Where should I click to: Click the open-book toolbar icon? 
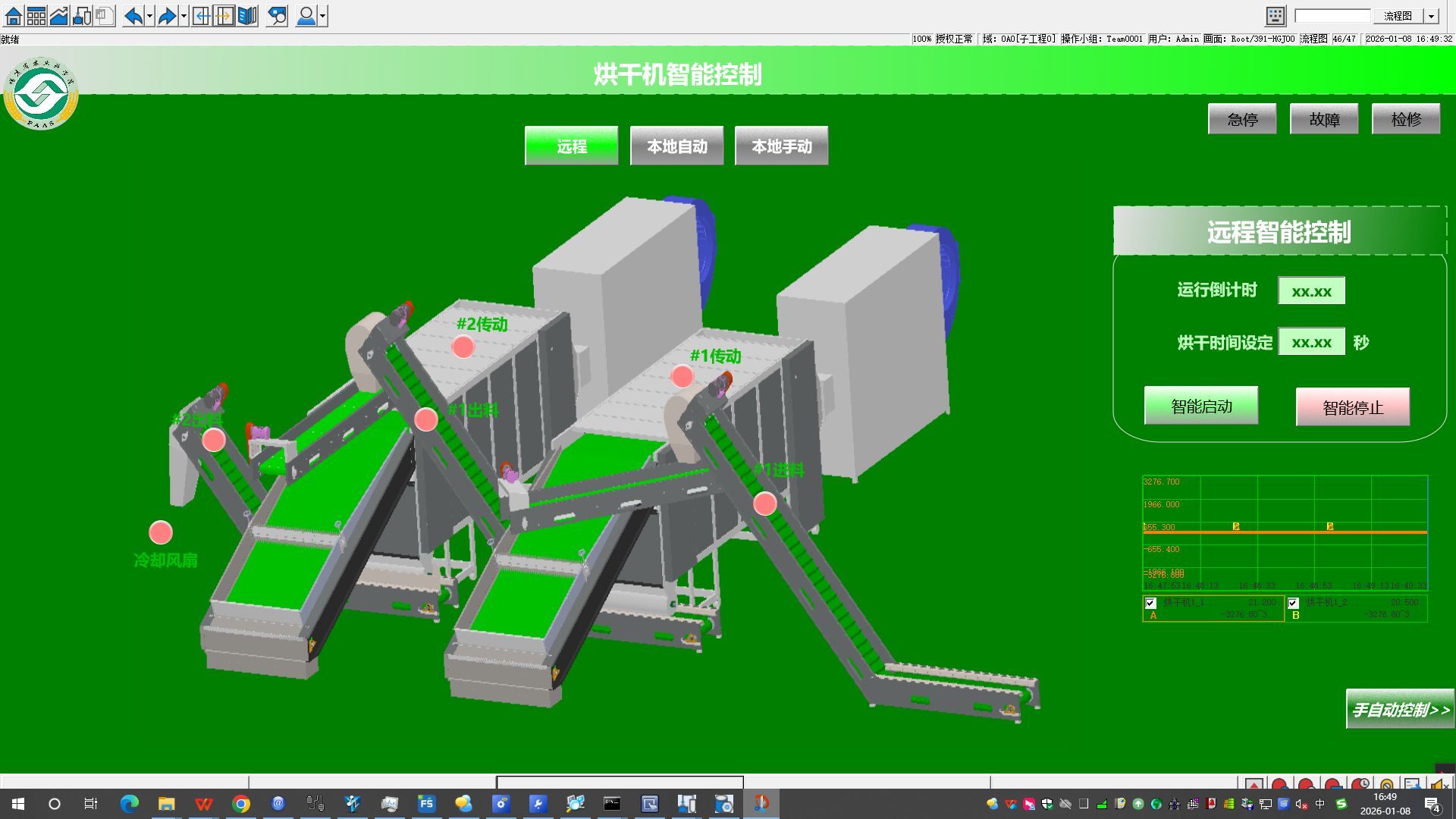(x=247, y=16)
